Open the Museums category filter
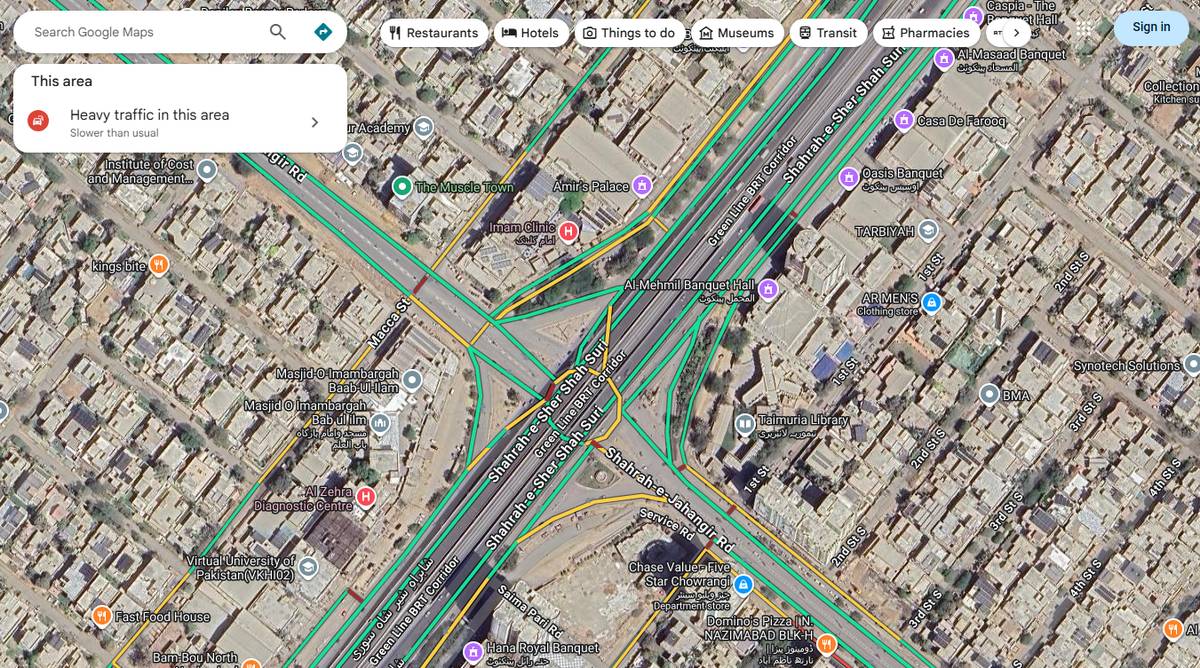The width and height of the screenshot is (1200, 668). [x=704, y=32]
